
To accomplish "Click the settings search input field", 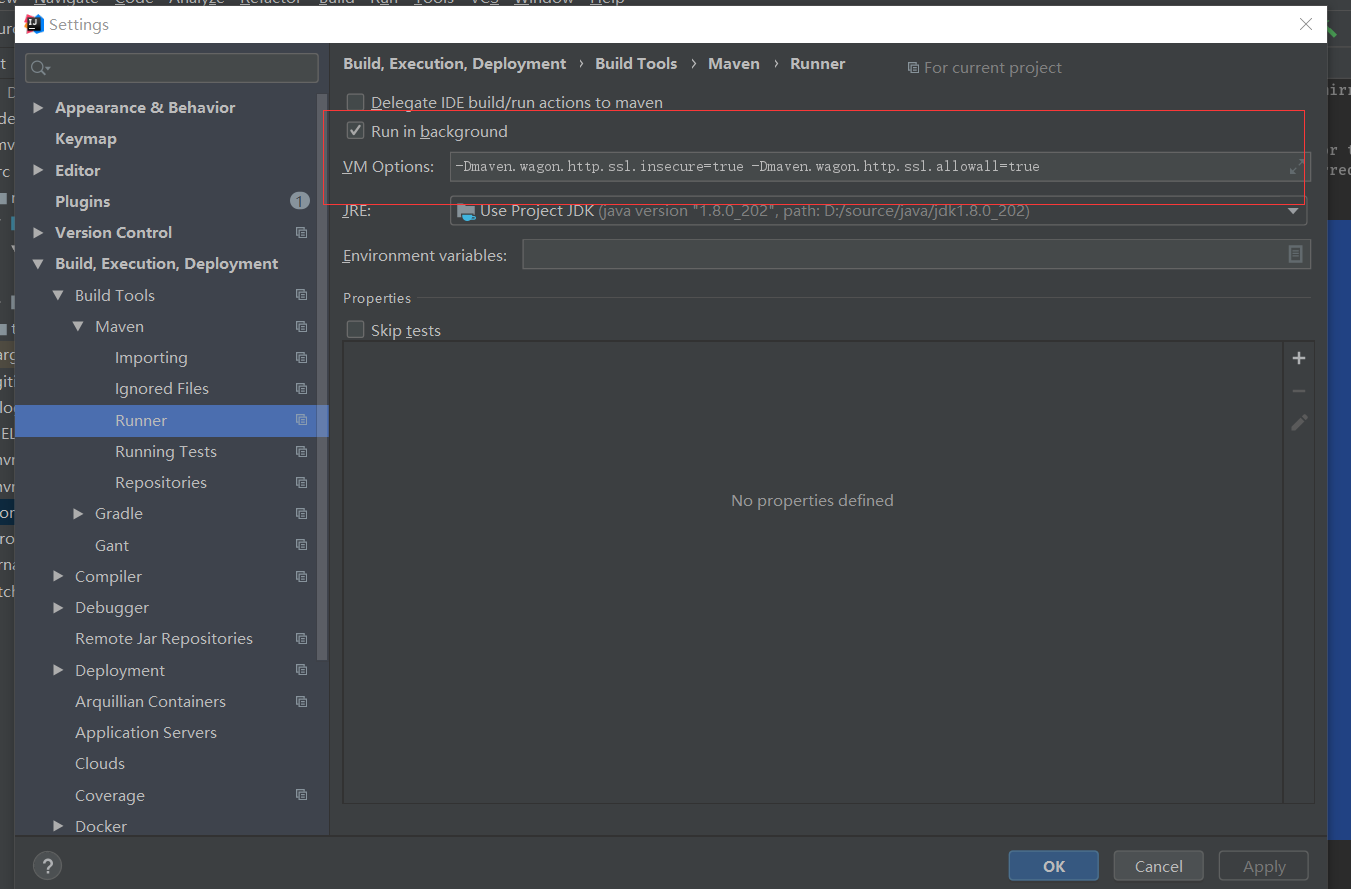I will 172,68.
